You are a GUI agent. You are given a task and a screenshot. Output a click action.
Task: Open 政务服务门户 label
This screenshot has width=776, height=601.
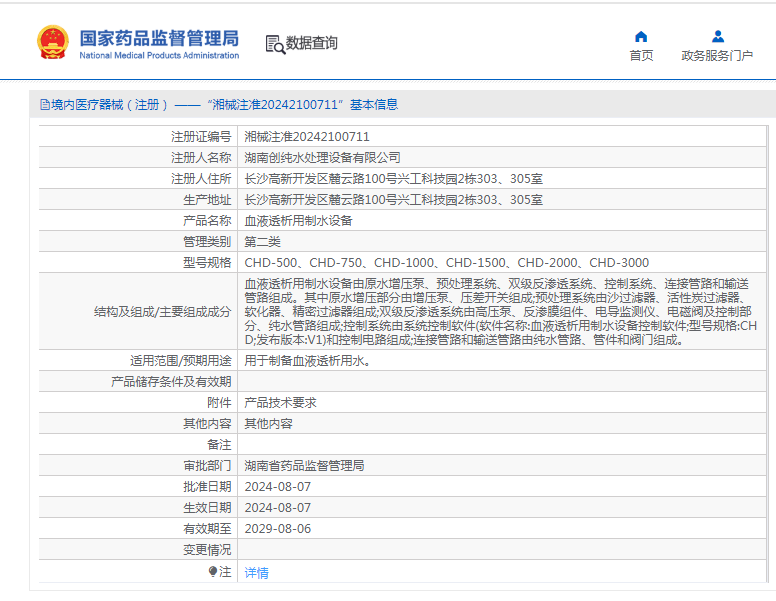(x=717, y=55)
